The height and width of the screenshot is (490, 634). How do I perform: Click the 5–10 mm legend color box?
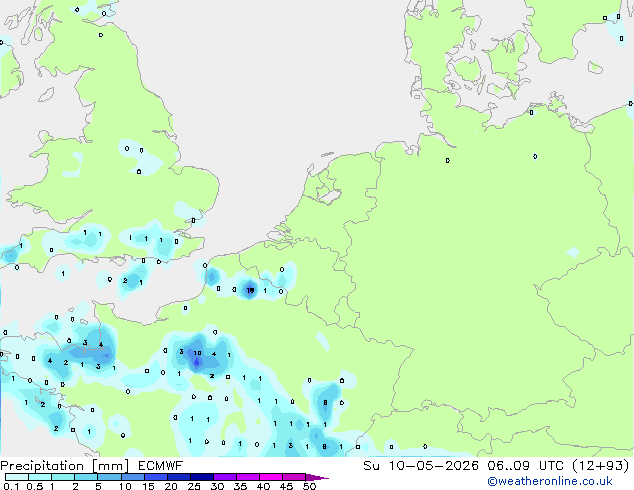tap(110, 477)
